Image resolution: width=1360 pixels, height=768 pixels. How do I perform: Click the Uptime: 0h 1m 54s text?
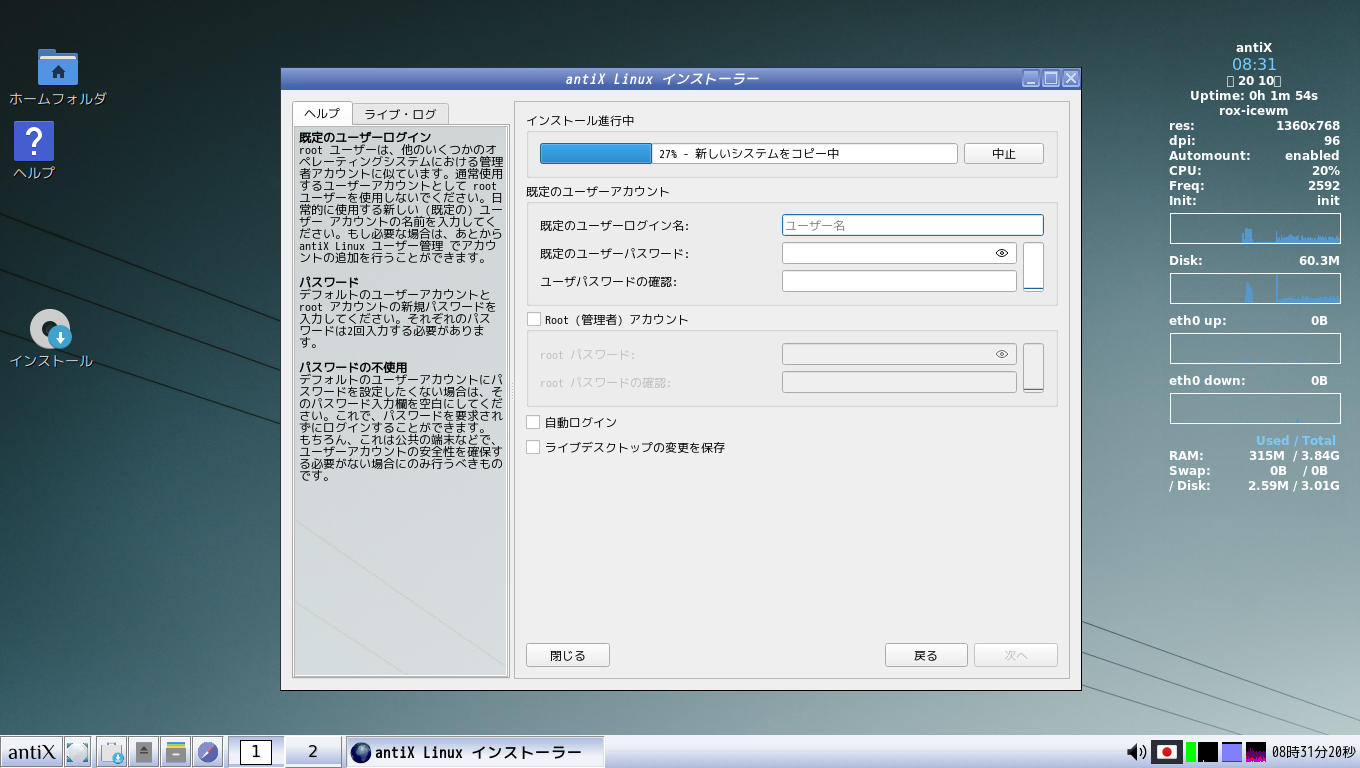(x=1254, y=96)
